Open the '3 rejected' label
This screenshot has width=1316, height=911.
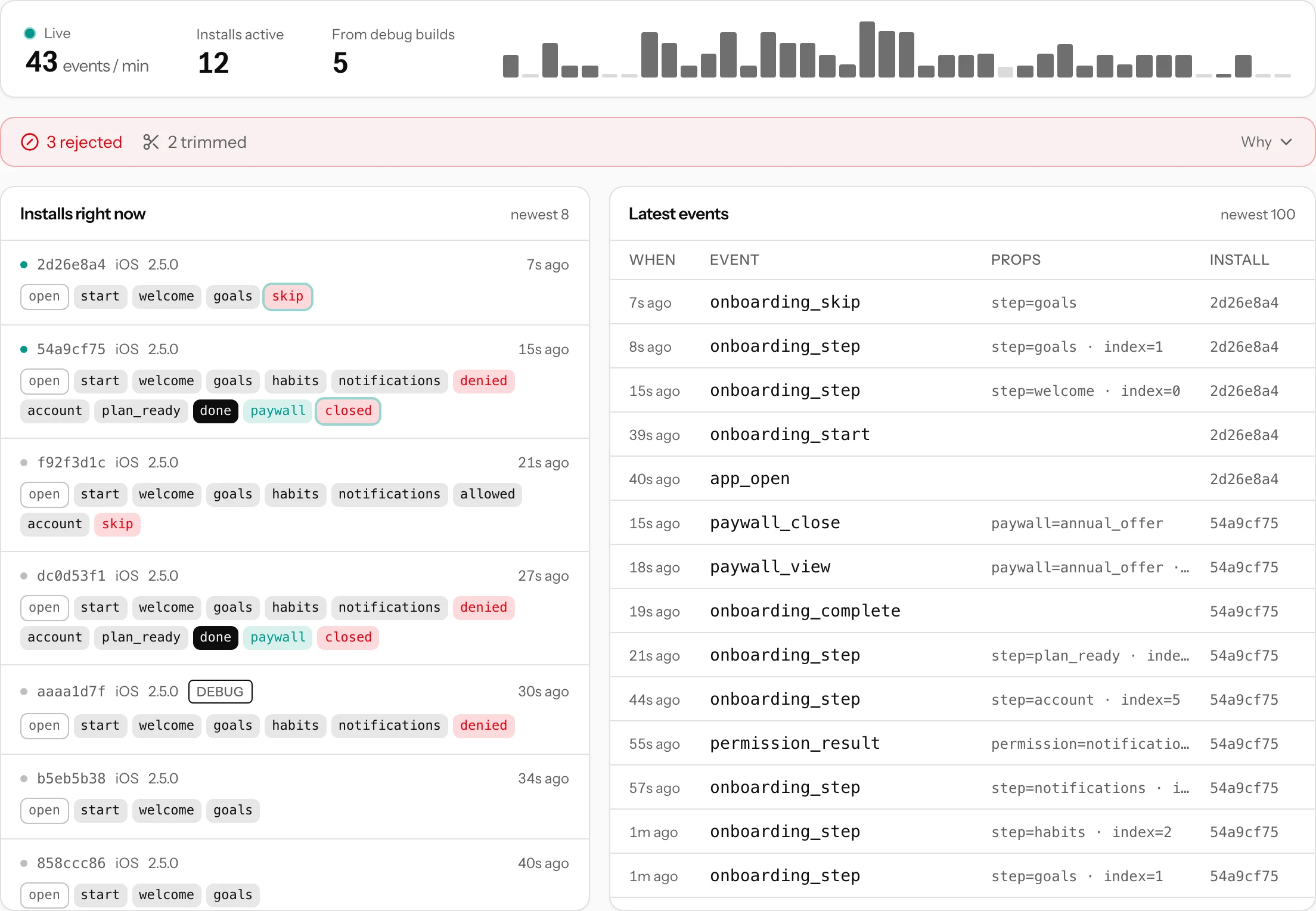84,142
